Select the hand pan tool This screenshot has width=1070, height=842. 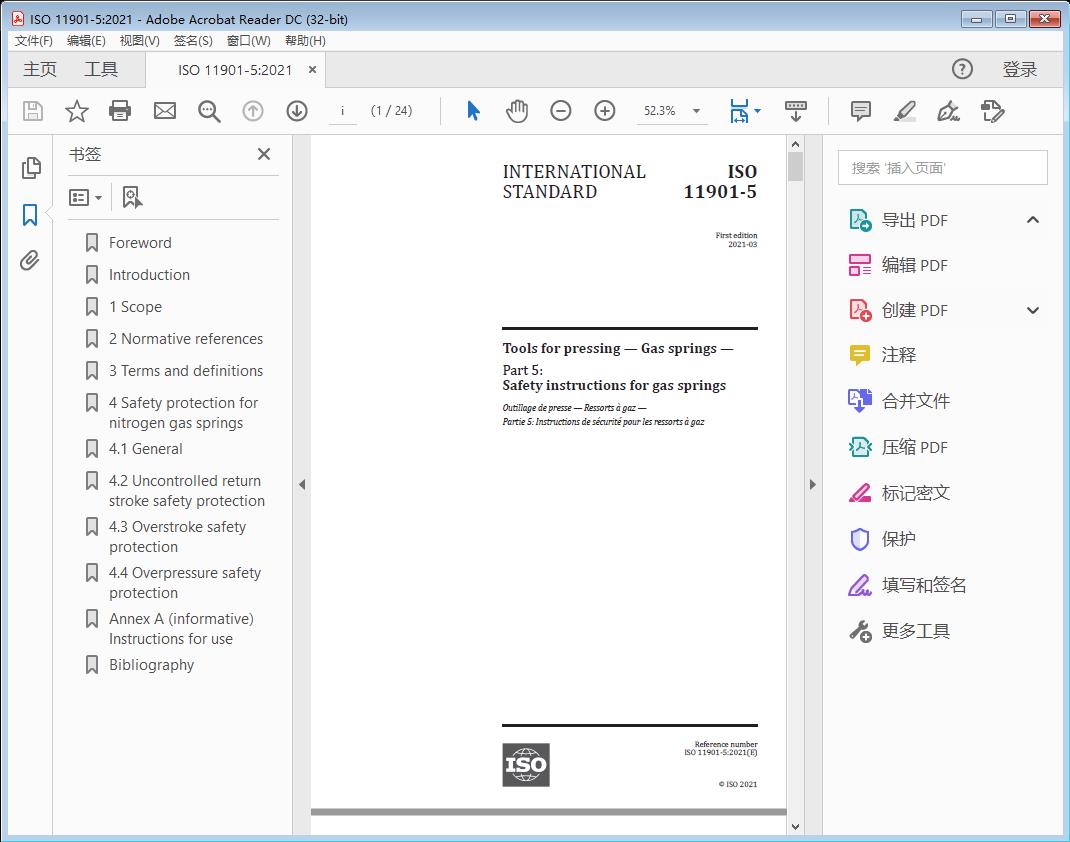tap(517, 111)
